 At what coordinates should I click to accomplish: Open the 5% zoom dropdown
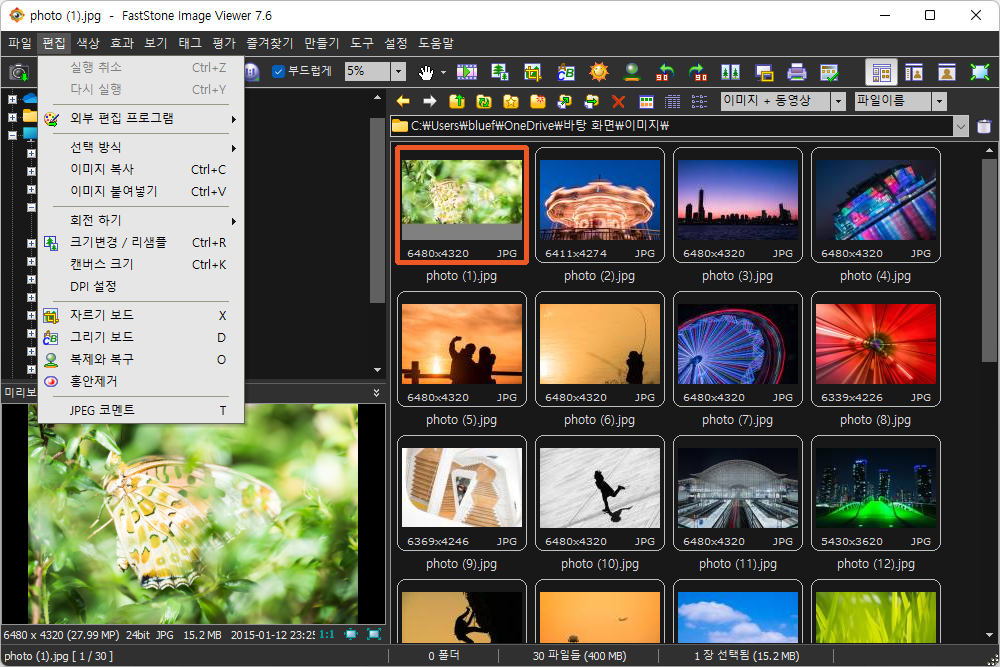tap(398, 71)
